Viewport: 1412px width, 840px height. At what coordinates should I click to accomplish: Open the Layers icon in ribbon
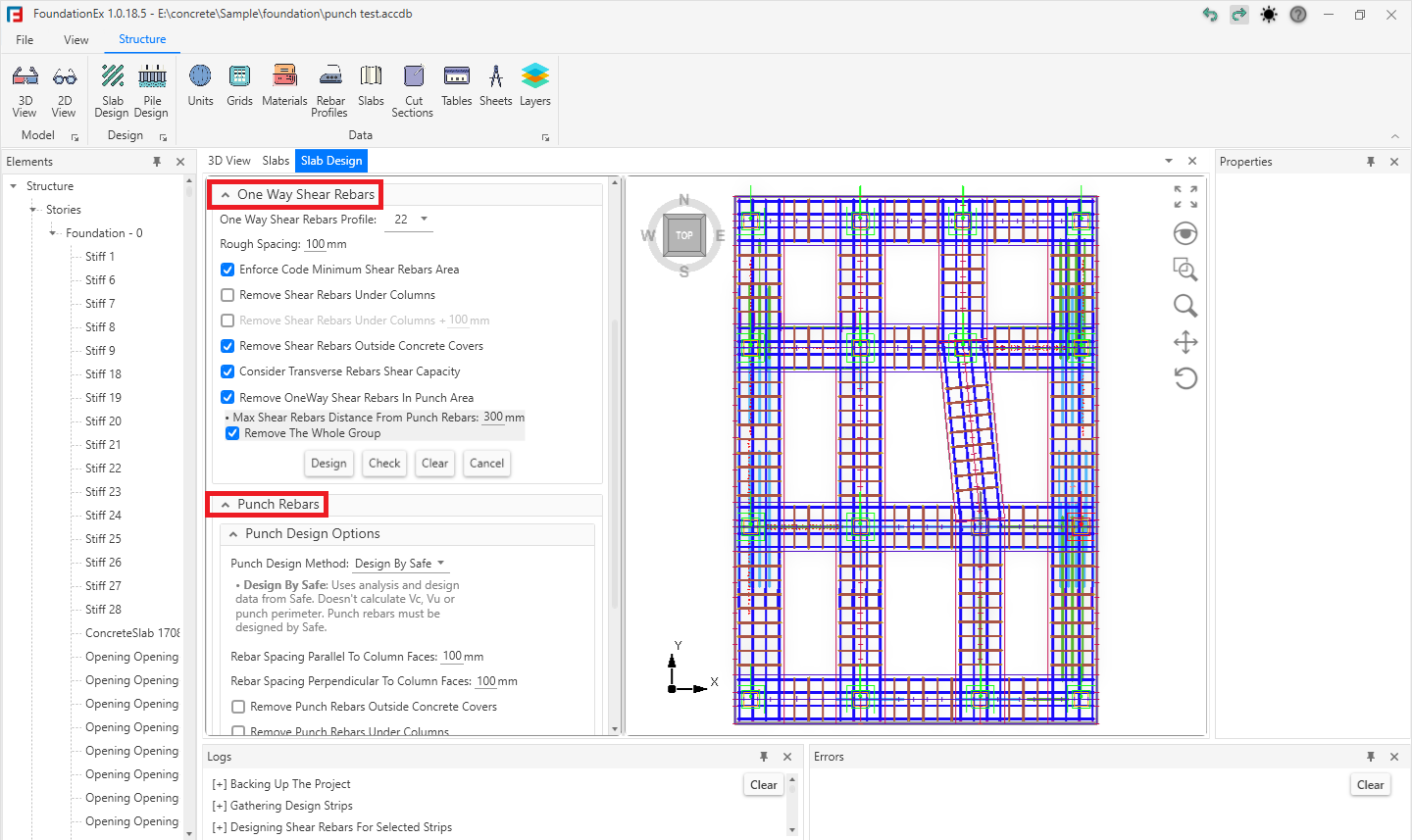534,85
